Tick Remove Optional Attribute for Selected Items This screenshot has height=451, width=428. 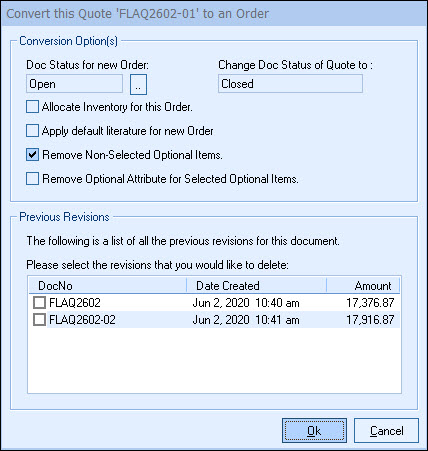[x=32, y=179]
